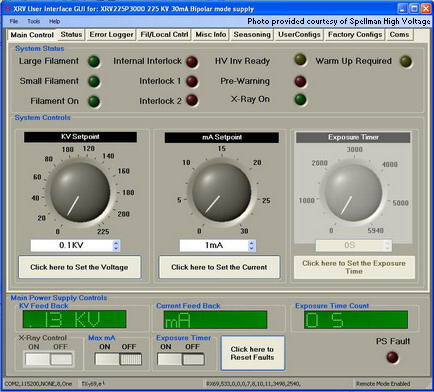The image size is (434, 392).
Task: Open the Fil/Local Cntrl tab
Action: click(x=164, y=34)
